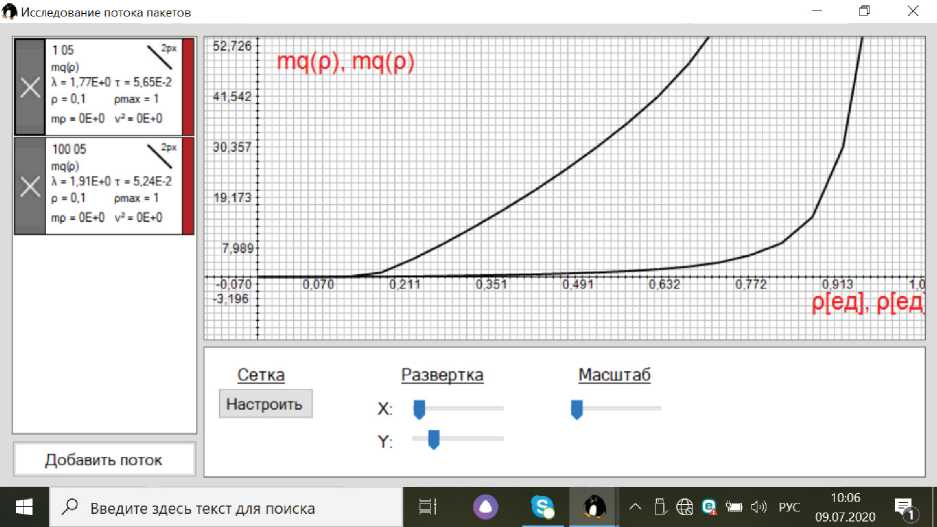
Task: Click the '0,491' x-axis tick label
Action: point(578,284)
